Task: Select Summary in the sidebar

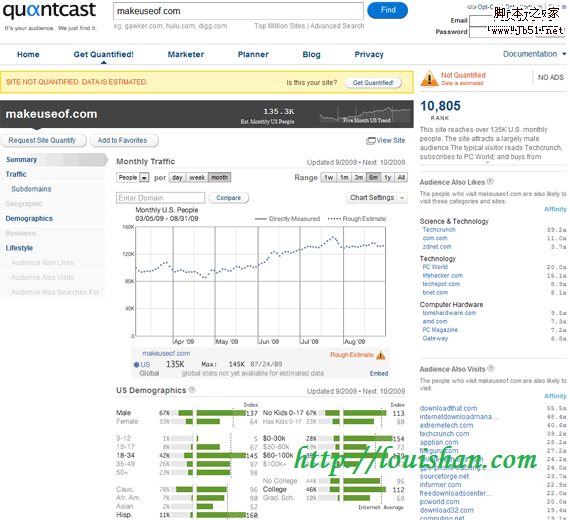Action: click(x=21, y=160)
